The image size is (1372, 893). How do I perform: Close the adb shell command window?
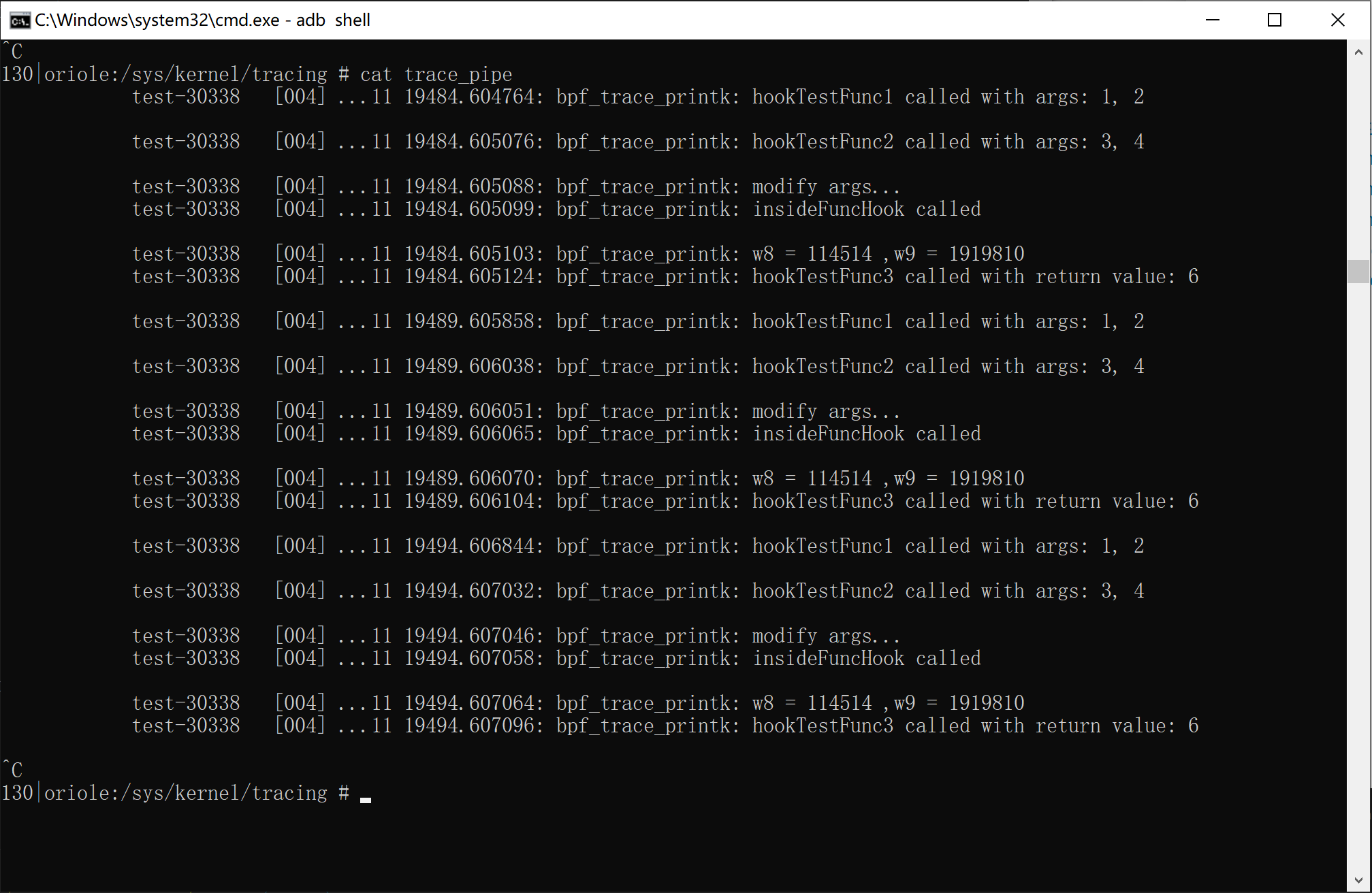(x=1338, y=20)
